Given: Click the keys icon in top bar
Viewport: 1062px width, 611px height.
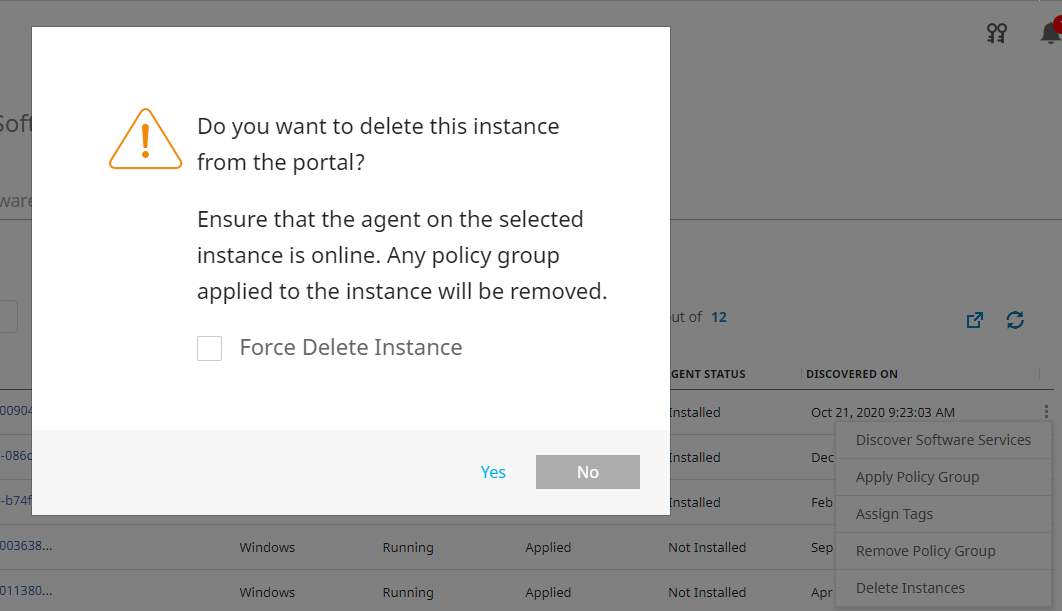Looking at the screenshot, I should pos(996,33).
